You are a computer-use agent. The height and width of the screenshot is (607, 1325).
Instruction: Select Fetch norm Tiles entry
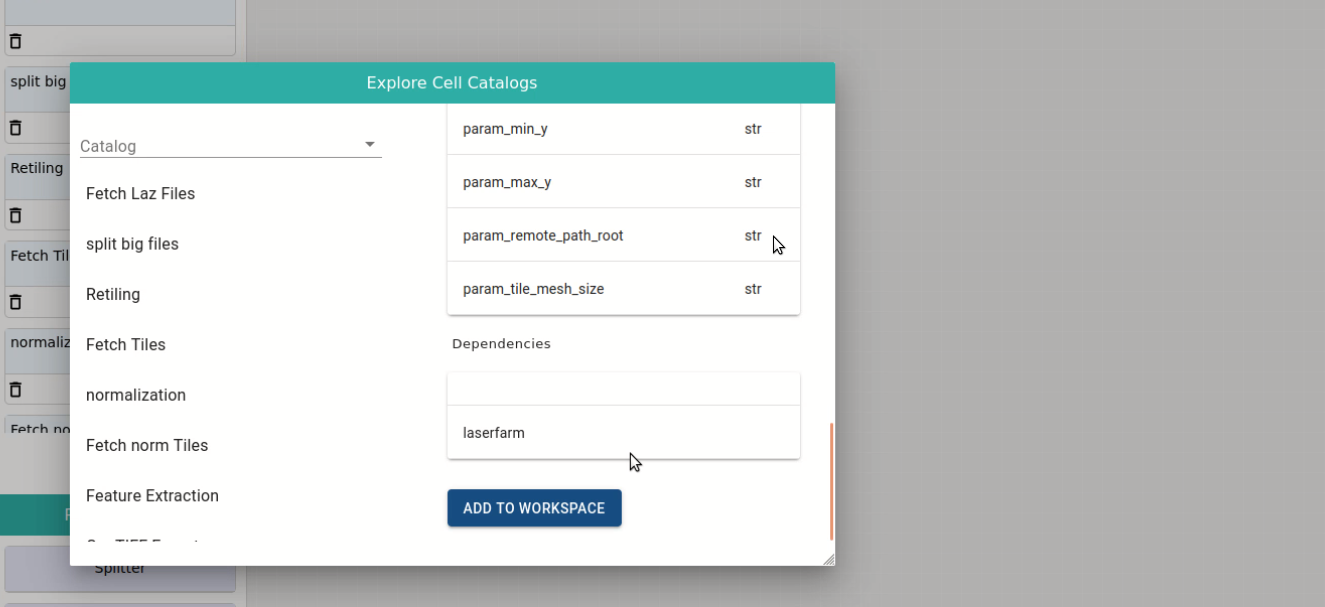click(147, 445)
